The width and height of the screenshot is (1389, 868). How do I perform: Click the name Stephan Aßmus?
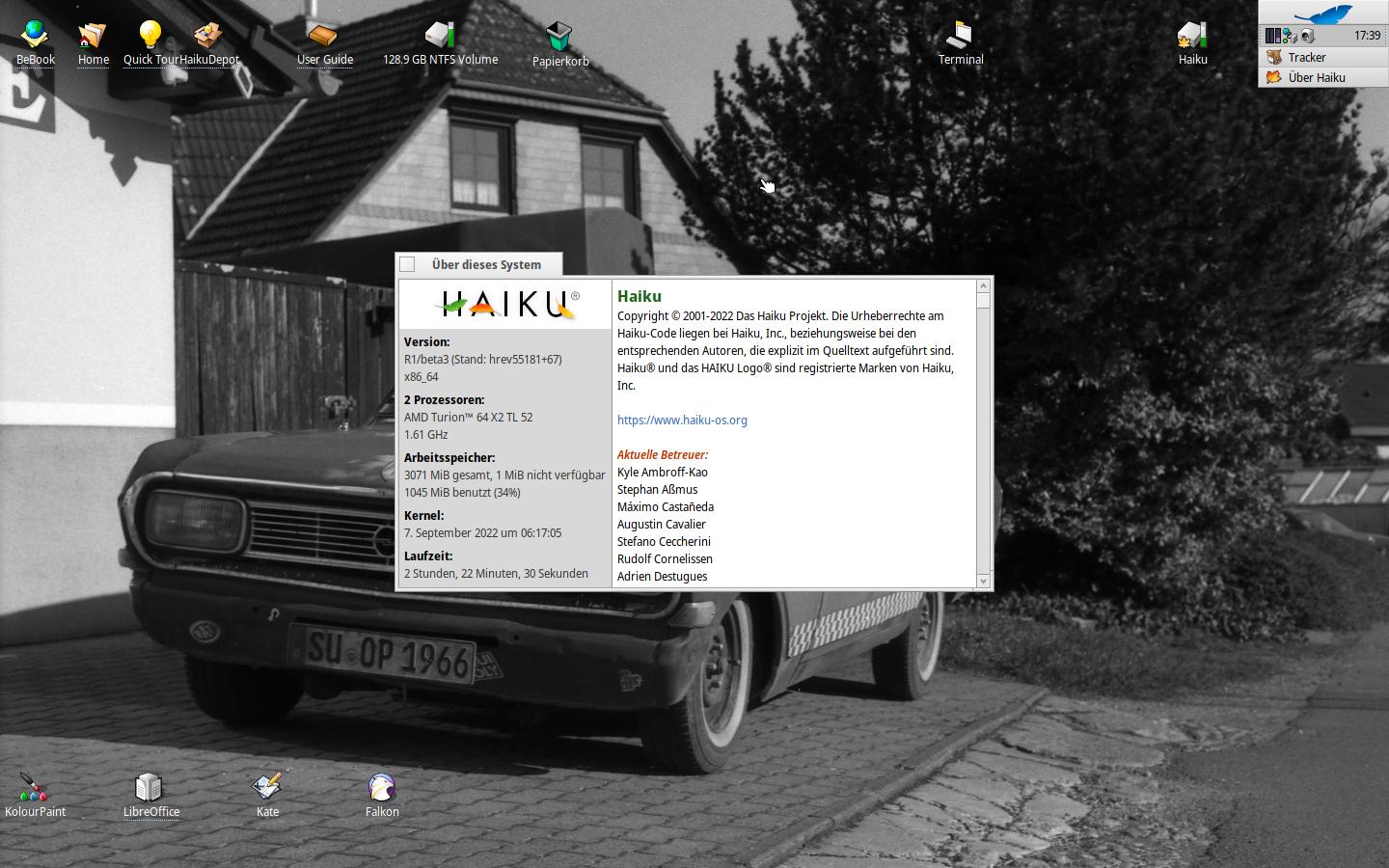click(657, 490)
